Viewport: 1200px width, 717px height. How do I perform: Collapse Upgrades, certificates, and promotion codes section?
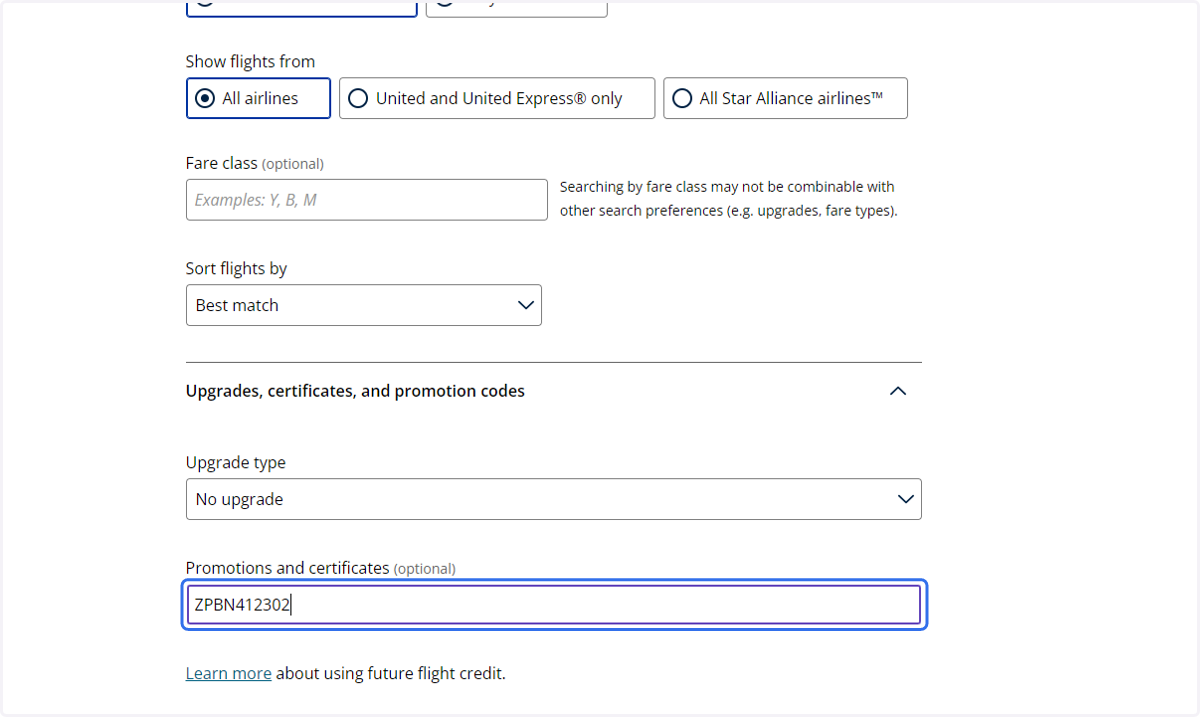click(898, 391)
